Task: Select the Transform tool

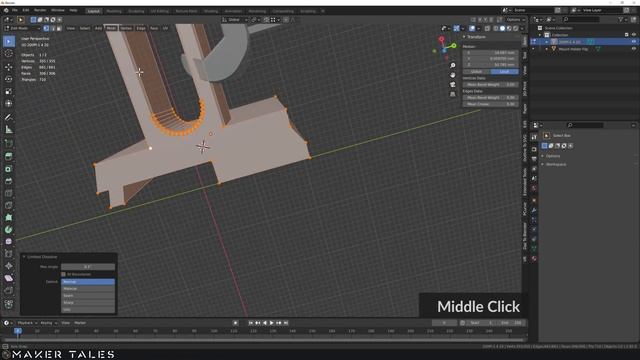Action: click(x=9, y=103)
